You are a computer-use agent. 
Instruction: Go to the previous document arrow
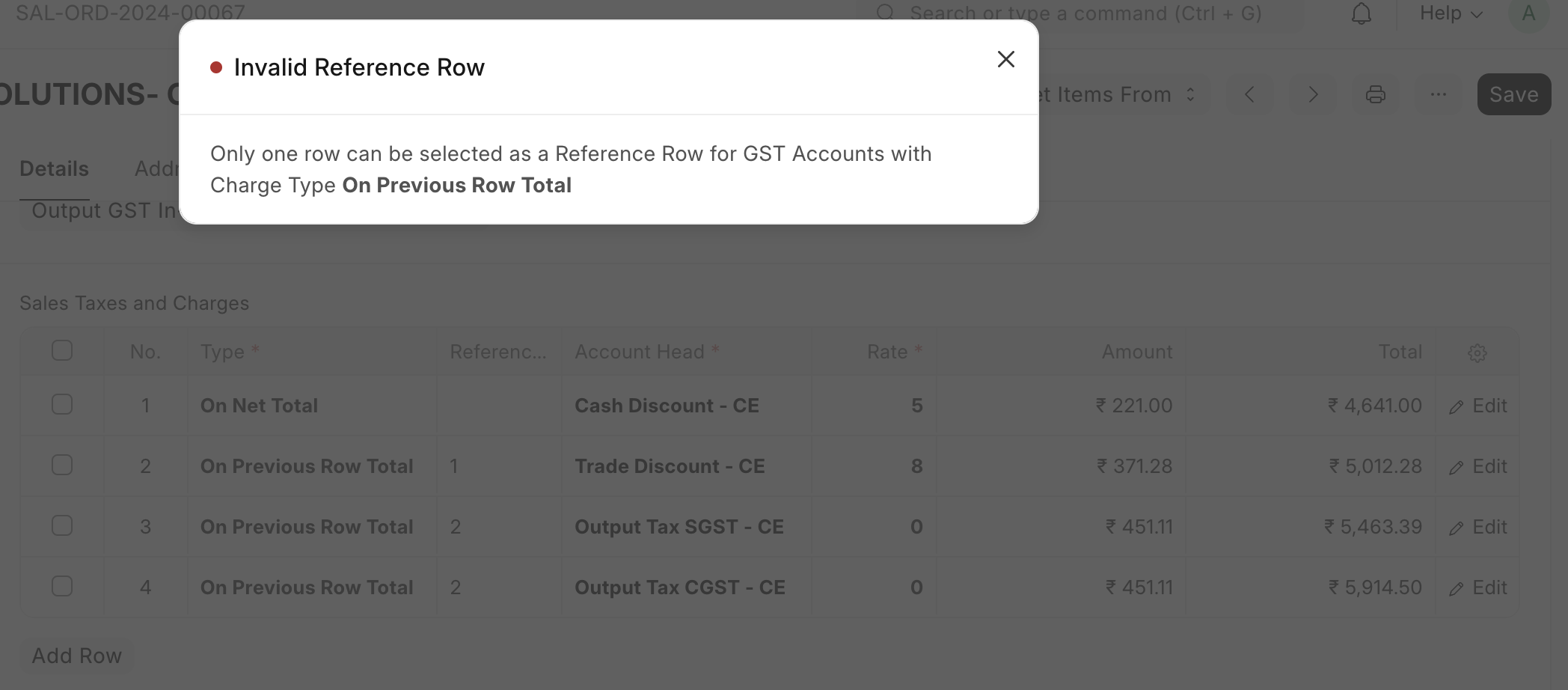click(1249, 94)
